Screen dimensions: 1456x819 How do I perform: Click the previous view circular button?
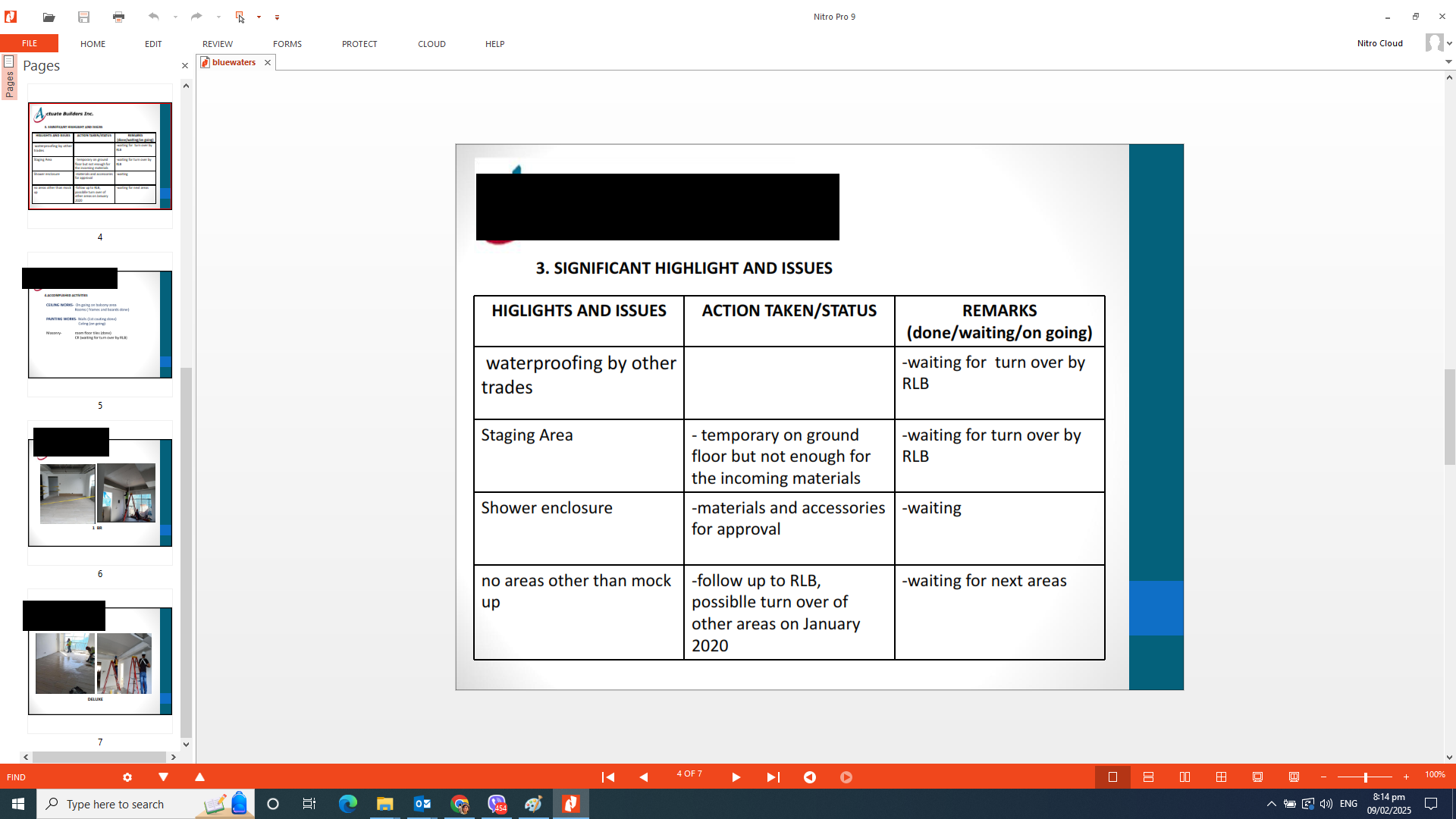click(810, 777)
